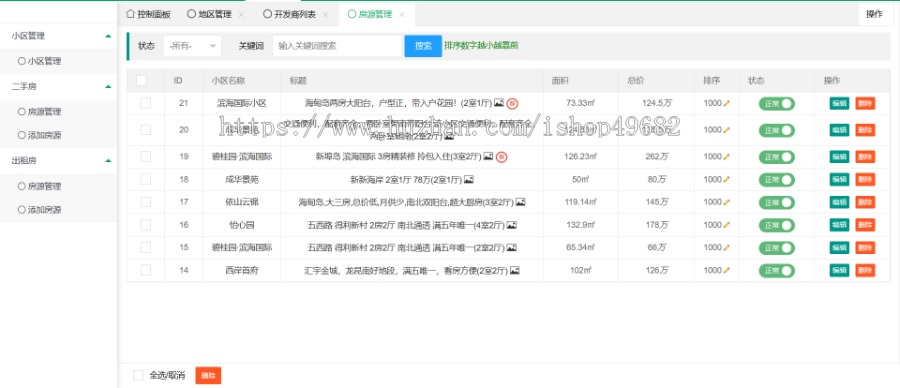The image size is (900, 388).
Task: Click 删除 button for ID 21
Action: click(865, 103)
